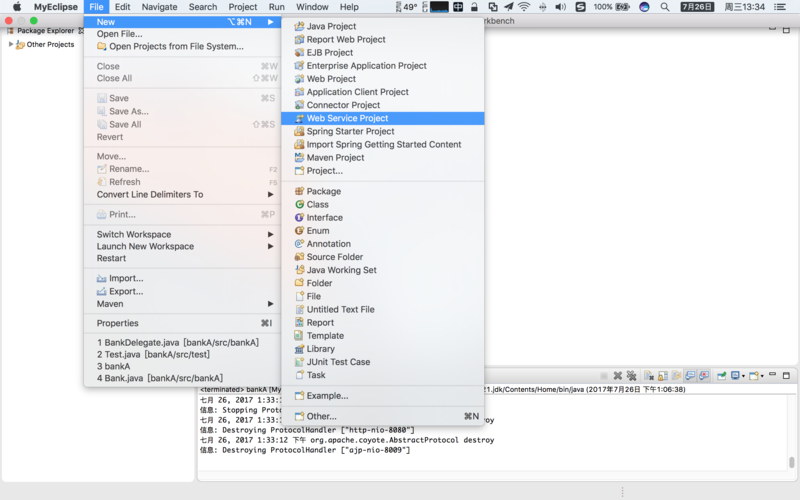Expand the Other Projects tree node
This screenshot has width=800, height=500.
click(x=11, y=44)
